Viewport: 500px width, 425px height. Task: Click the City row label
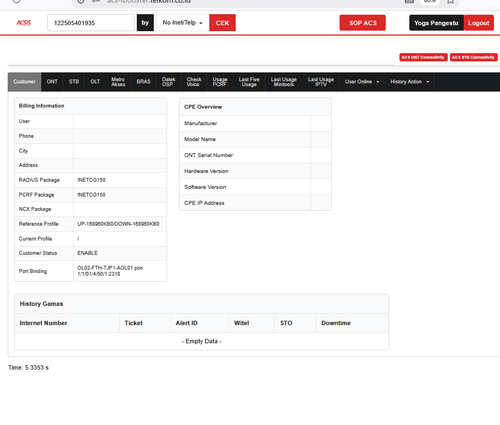click(x=23, y=151)
